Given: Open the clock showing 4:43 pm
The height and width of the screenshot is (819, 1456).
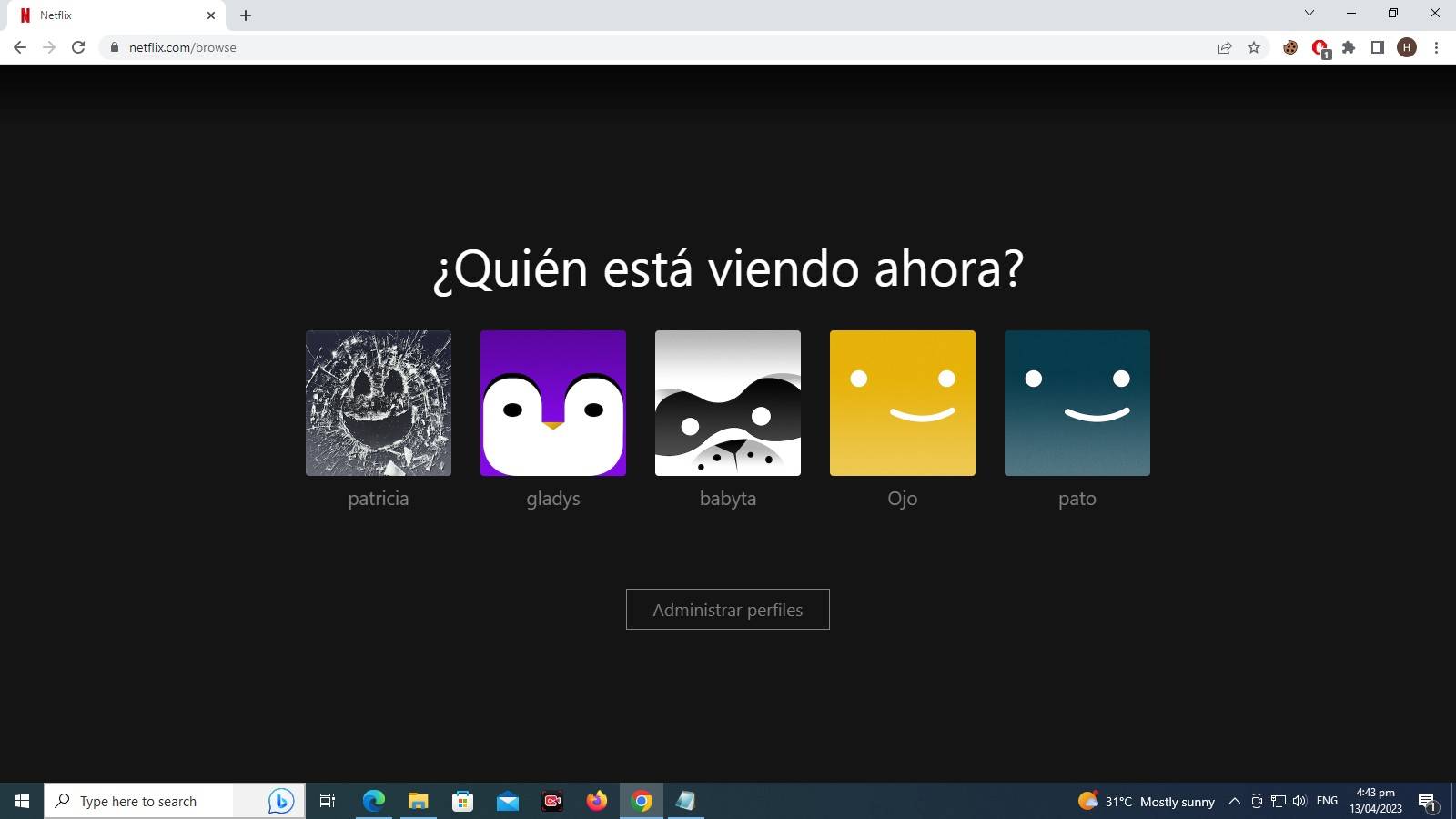Looking at the screenshot, I should 1376,801.
